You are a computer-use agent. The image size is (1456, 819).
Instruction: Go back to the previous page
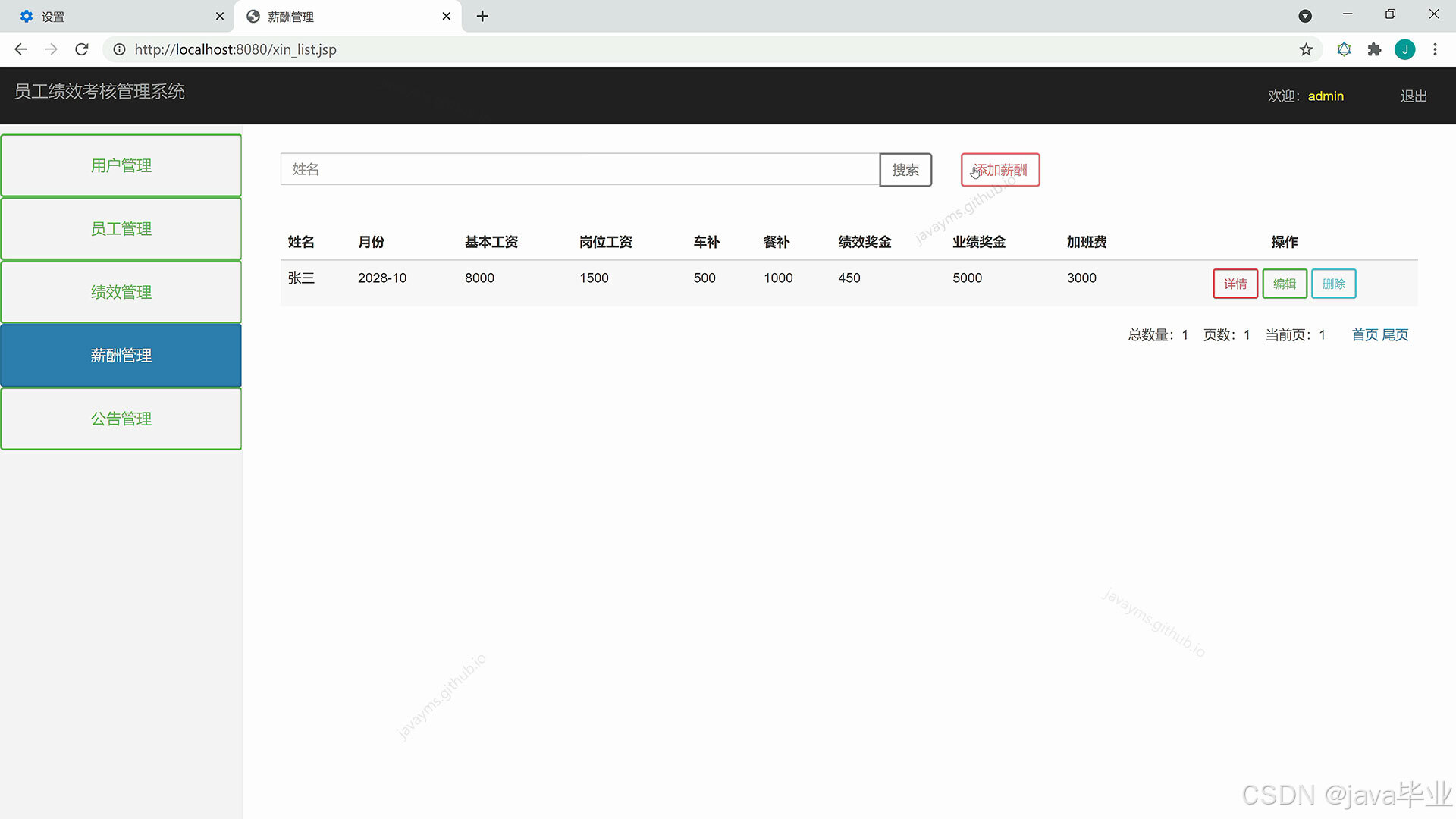pyautogui.click(x=20, y=49)
